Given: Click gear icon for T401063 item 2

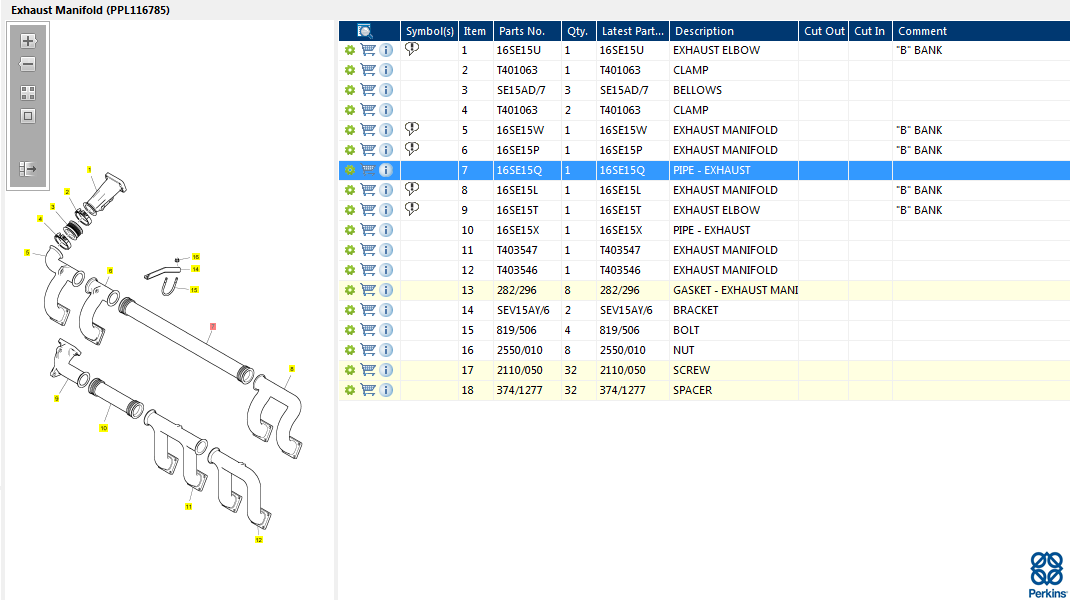Looking at the screenshot, I should (x=350, y=70).
